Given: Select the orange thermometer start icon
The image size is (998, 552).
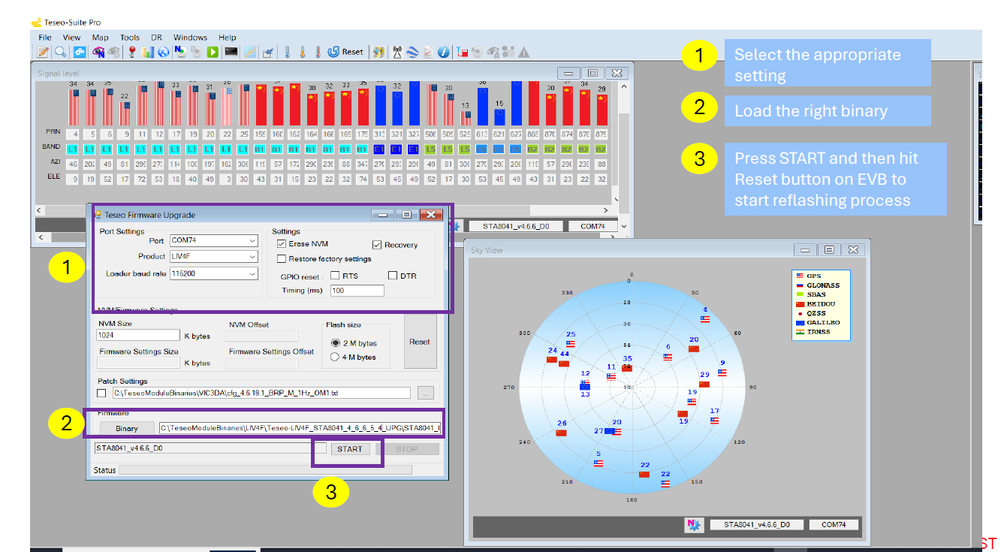Looking at the screenshot, I should click(302, 52).
